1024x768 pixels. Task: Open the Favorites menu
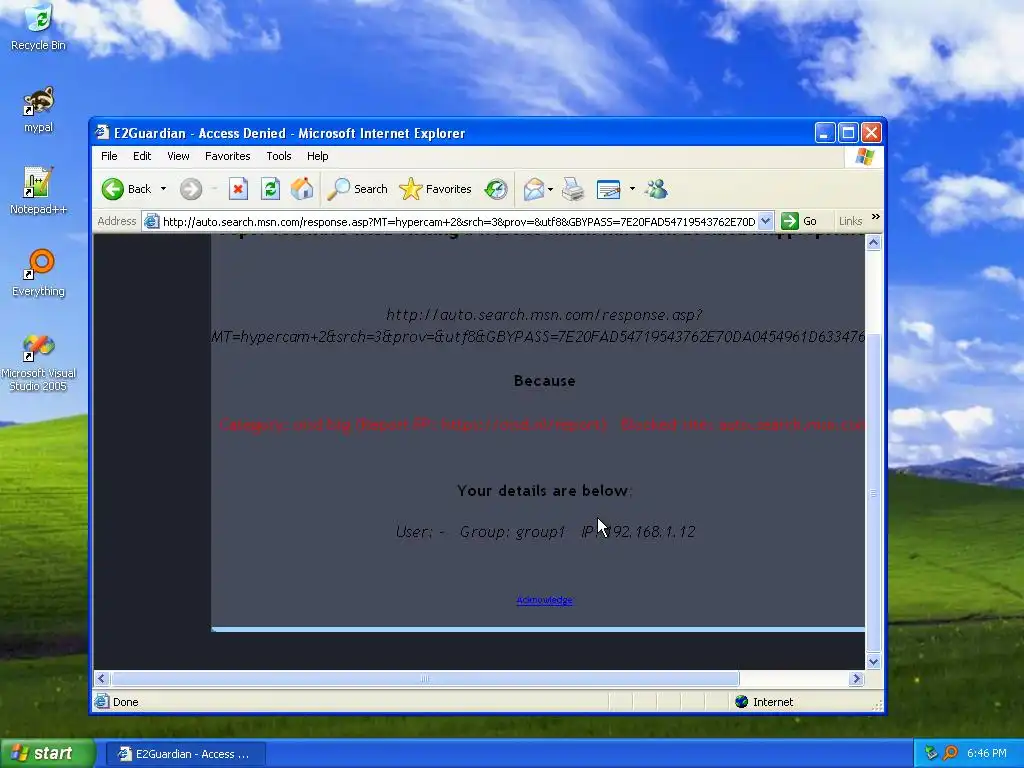[227, 156]
